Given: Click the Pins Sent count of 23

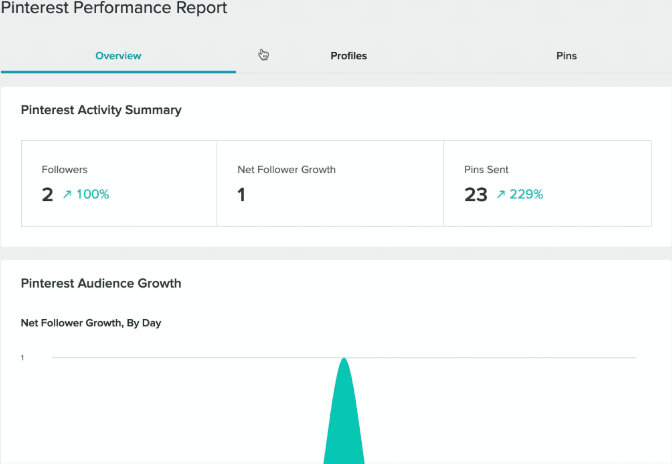Looking at the screenshot, I should pos(475,195).
